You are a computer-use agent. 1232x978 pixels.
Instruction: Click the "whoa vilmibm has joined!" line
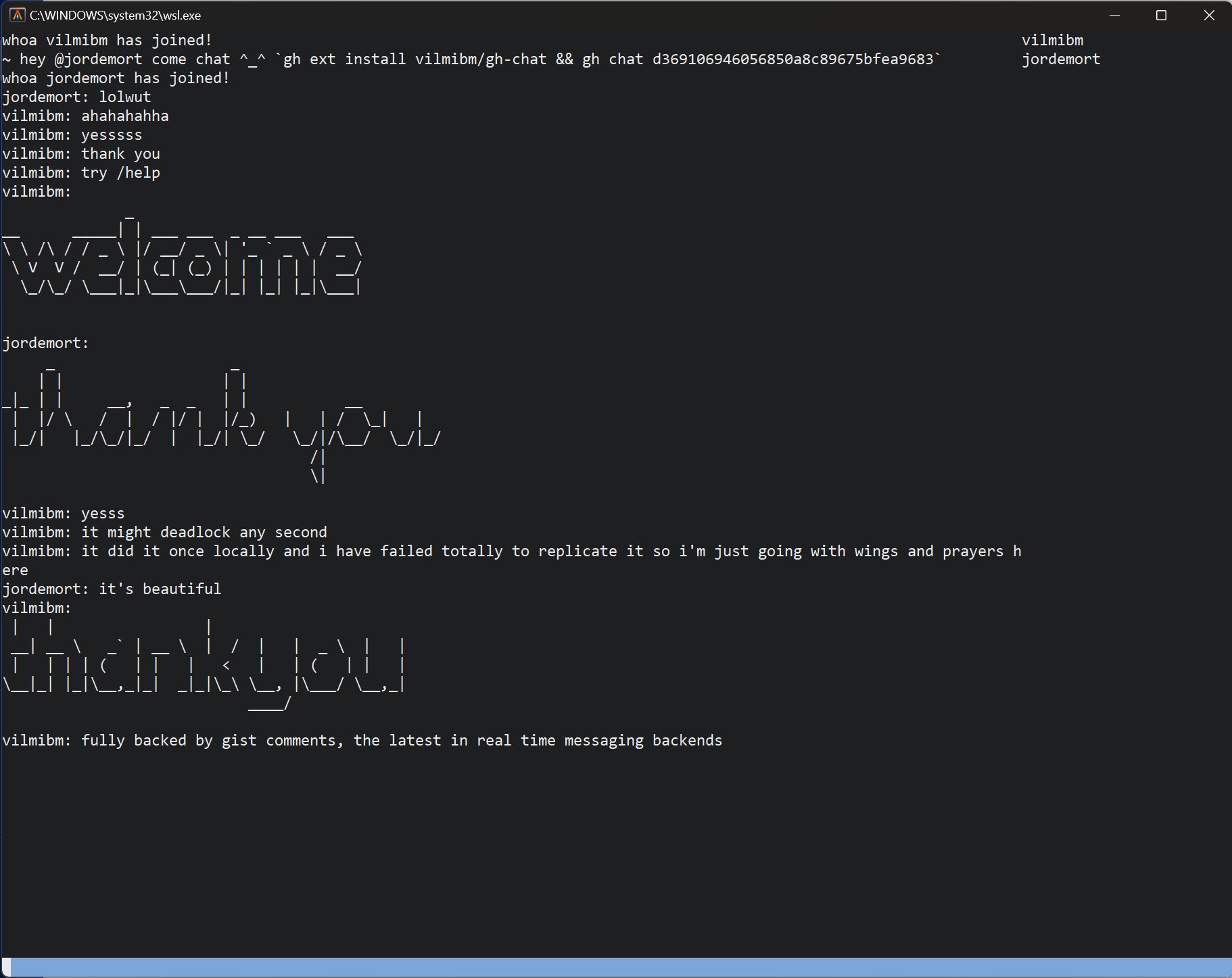click(x=107, y=40)
